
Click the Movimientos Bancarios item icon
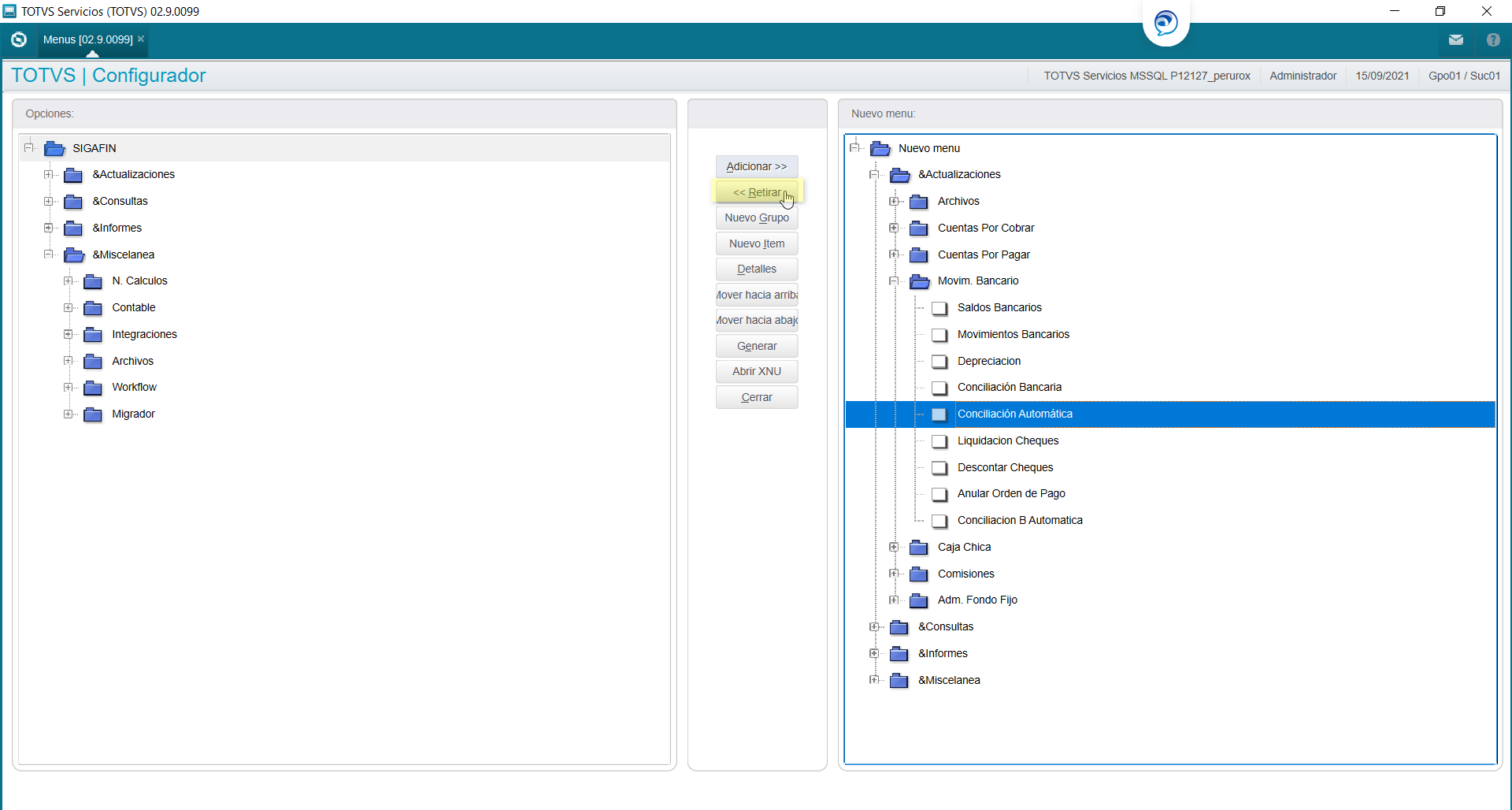point(939,335)
